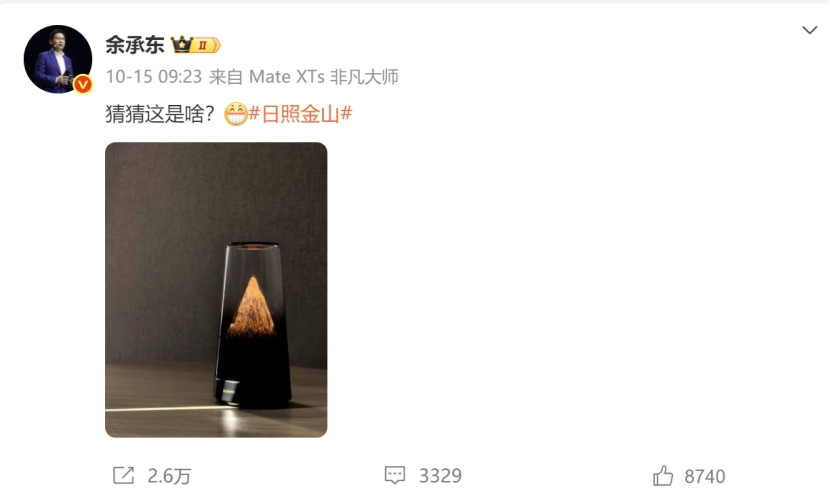Like the post with thumbs-up icon
This screenshot has height=499, width=830.
click(x=663, y=475)
